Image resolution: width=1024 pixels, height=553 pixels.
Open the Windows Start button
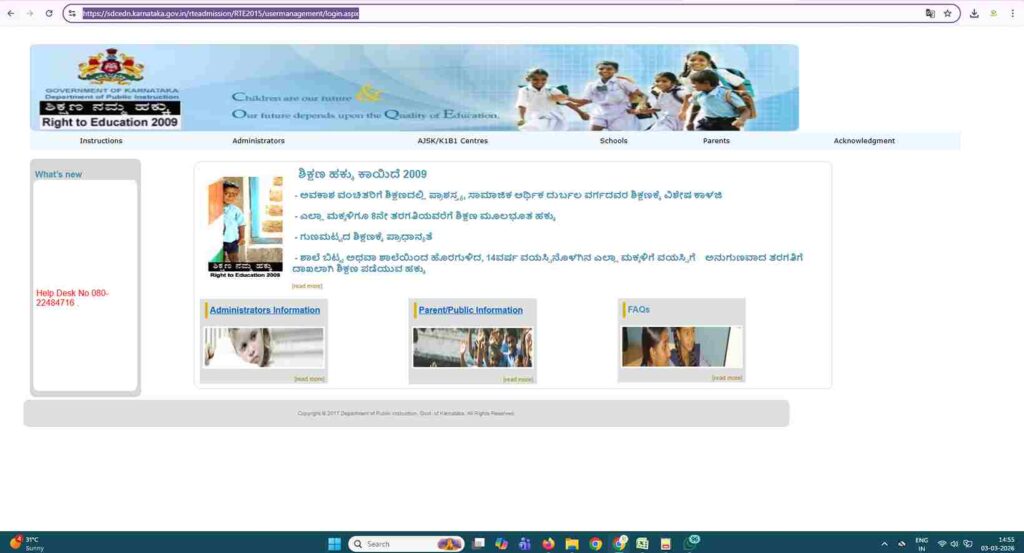334,543
